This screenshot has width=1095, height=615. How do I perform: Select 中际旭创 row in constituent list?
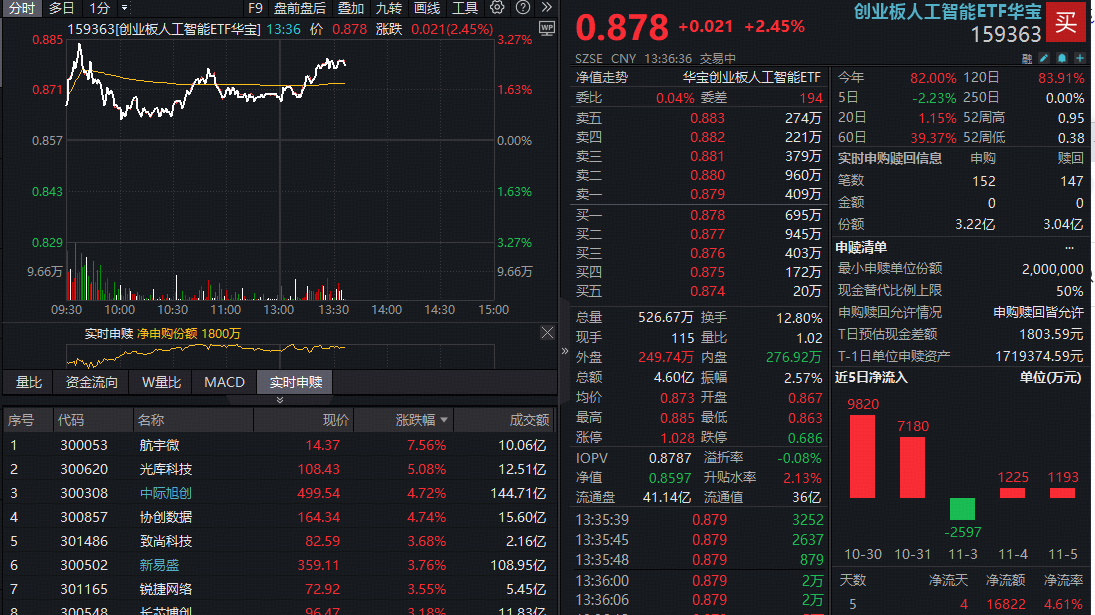tap(166, 493)
